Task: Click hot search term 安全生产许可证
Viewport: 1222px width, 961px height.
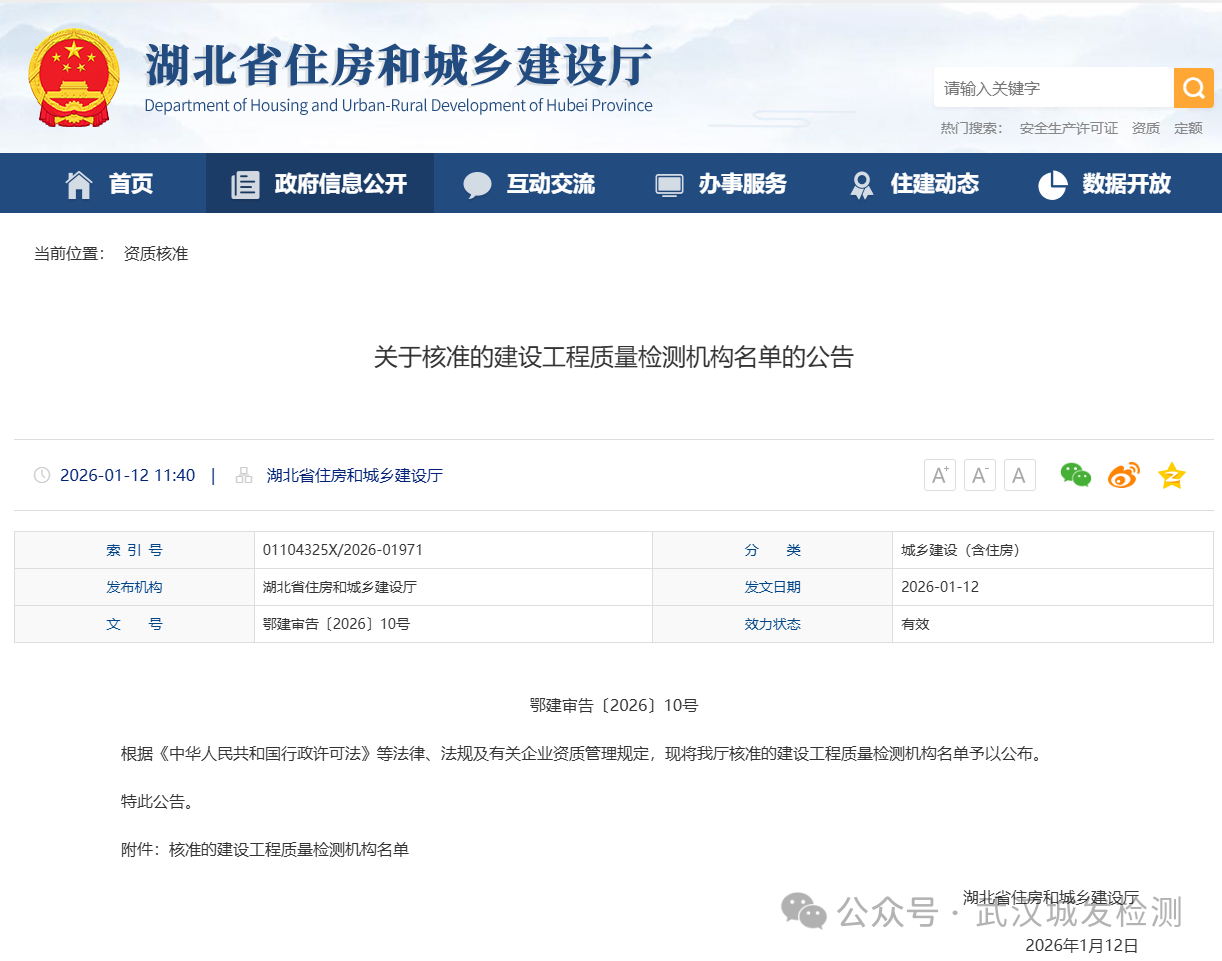Action: tap(1068, 128)
